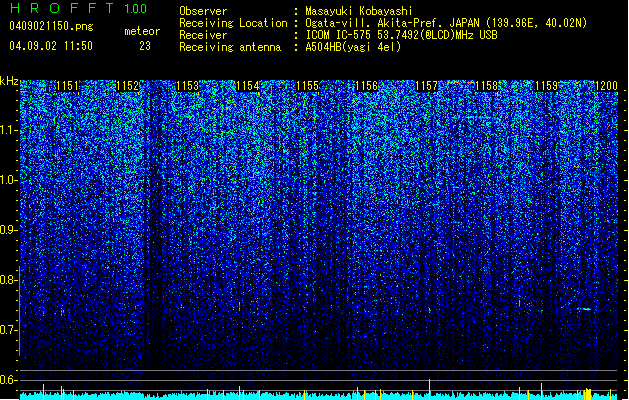Click the tall yellow power spike below 1157
The width and height of the screenshot is (629, 400).
click(429, 389)
